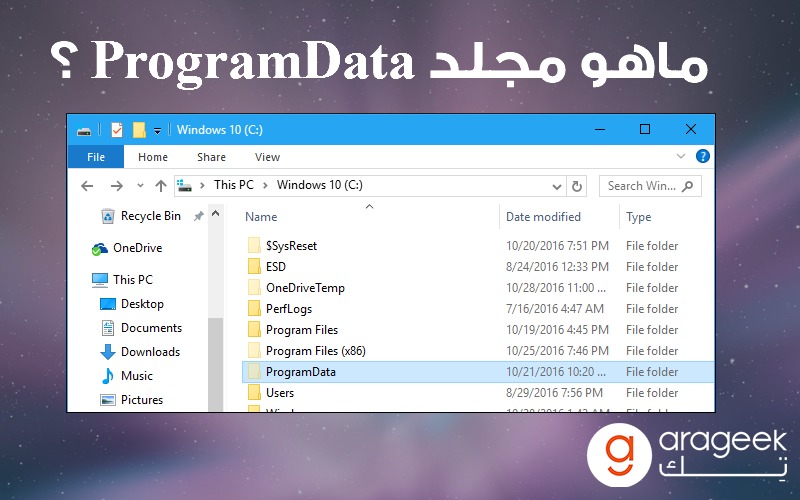800x500 pixels.
Task: Click the search magnifier icon
Action: point(688,186)
